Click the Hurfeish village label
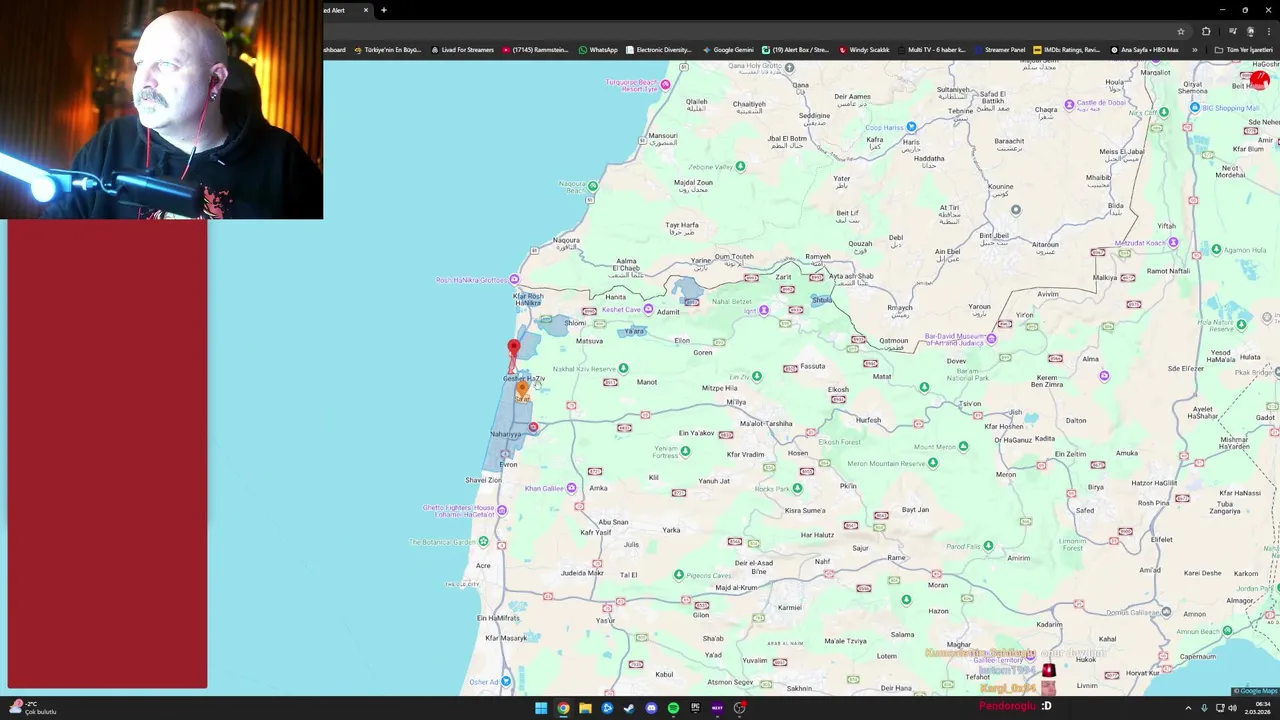Screen dimensions: 1280x720 (868, 420)
